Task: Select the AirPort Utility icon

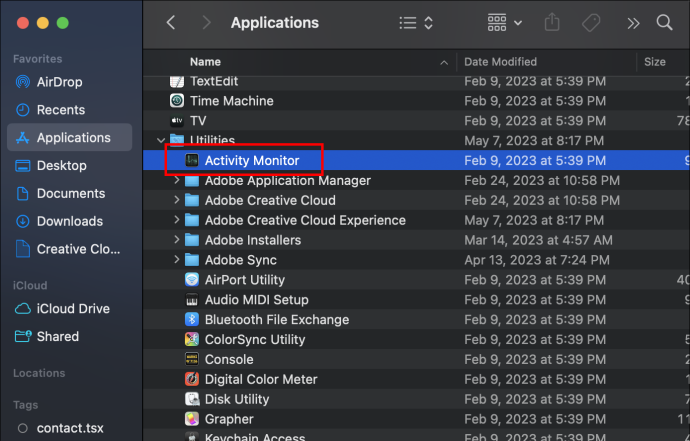Action: pyautogui.click(x=192, y=280)
